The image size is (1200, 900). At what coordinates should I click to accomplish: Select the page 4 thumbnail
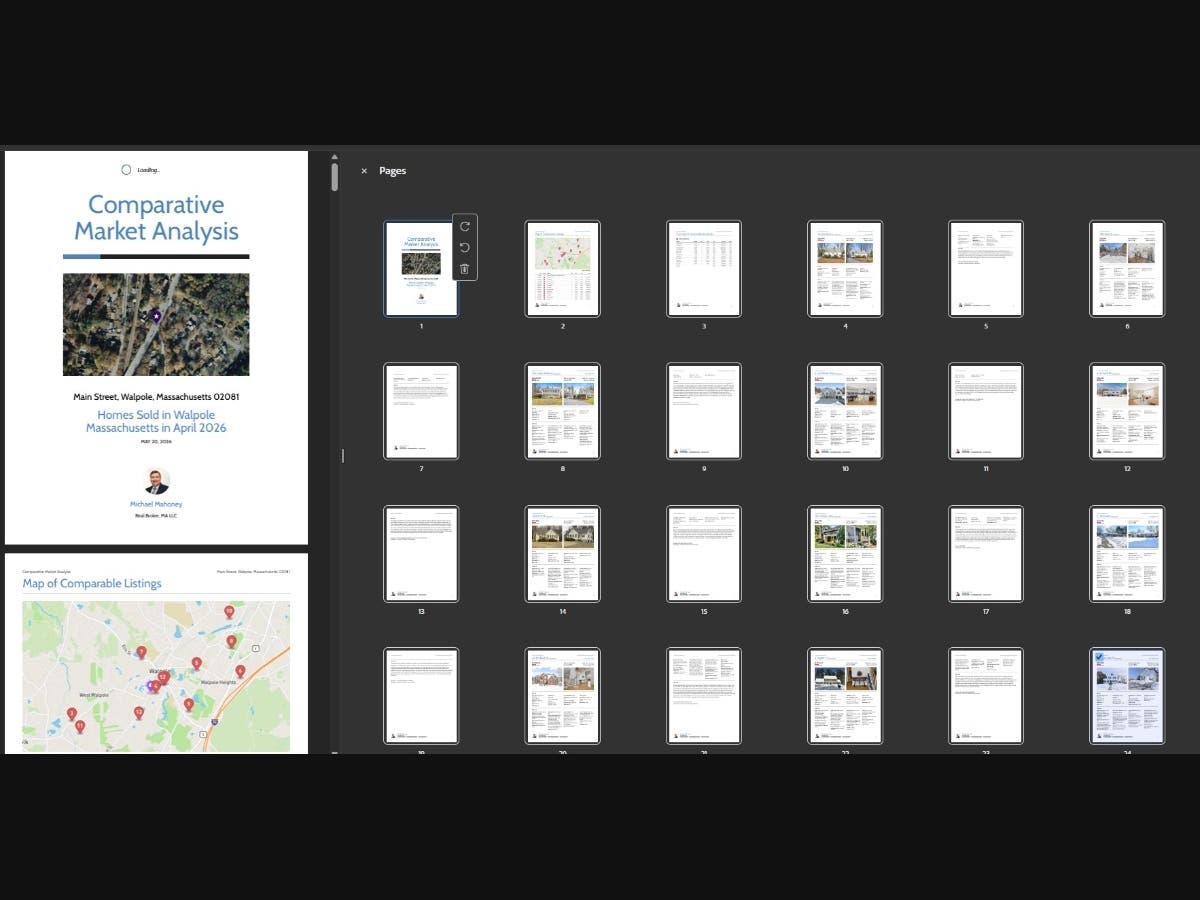click(845, 269)
